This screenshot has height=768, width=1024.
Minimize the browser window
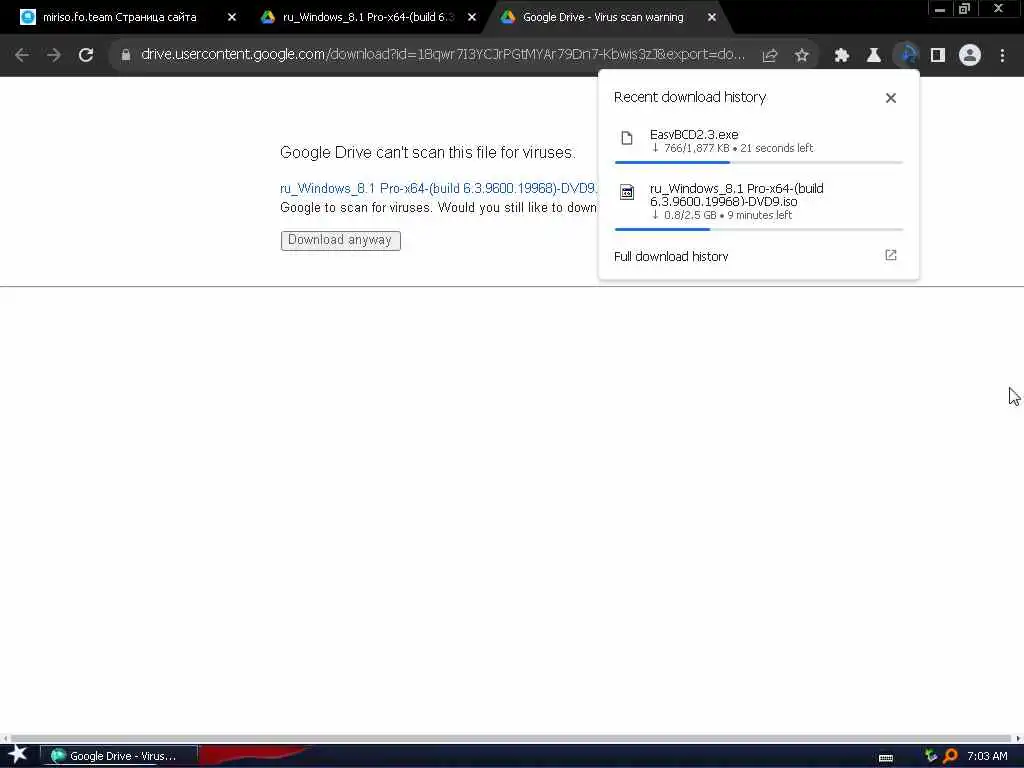[x=940, y=9]
